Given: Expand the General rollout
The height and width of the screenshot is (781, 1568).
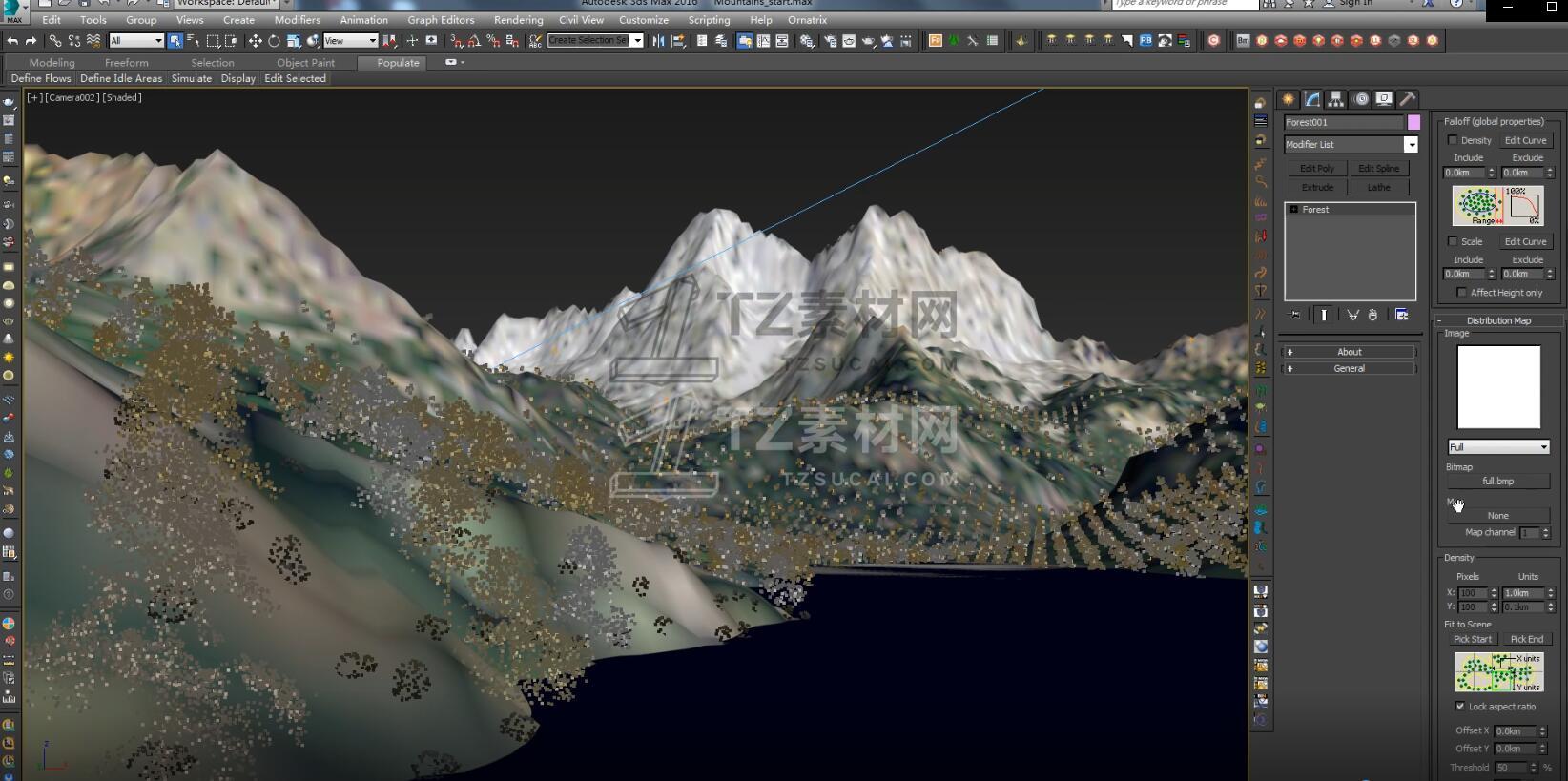Looking at the screenshot, I should coord(1349,368).
